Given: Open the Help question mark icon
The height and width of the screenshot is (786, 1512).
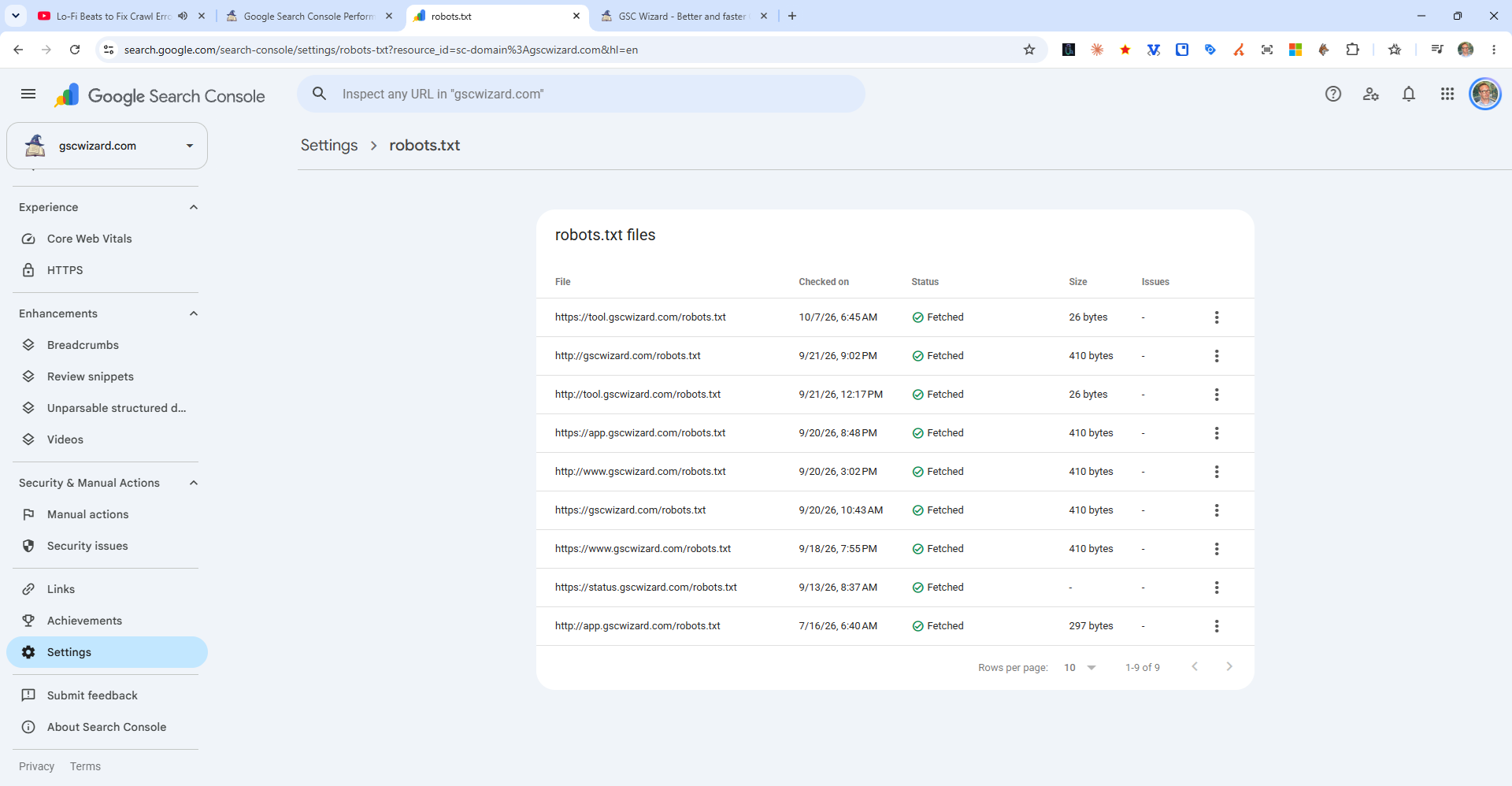Looking at the screenshot, I should [x=1332, y=95].
